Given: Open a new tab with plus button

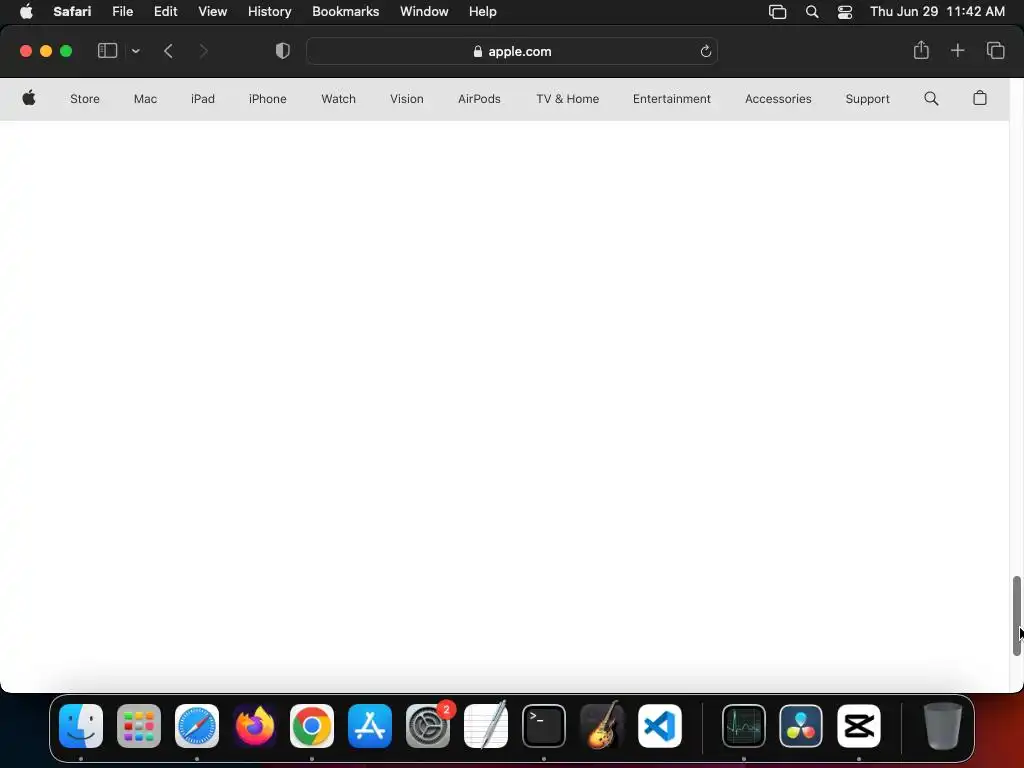Looking at the screenshot, I should 957,50.
